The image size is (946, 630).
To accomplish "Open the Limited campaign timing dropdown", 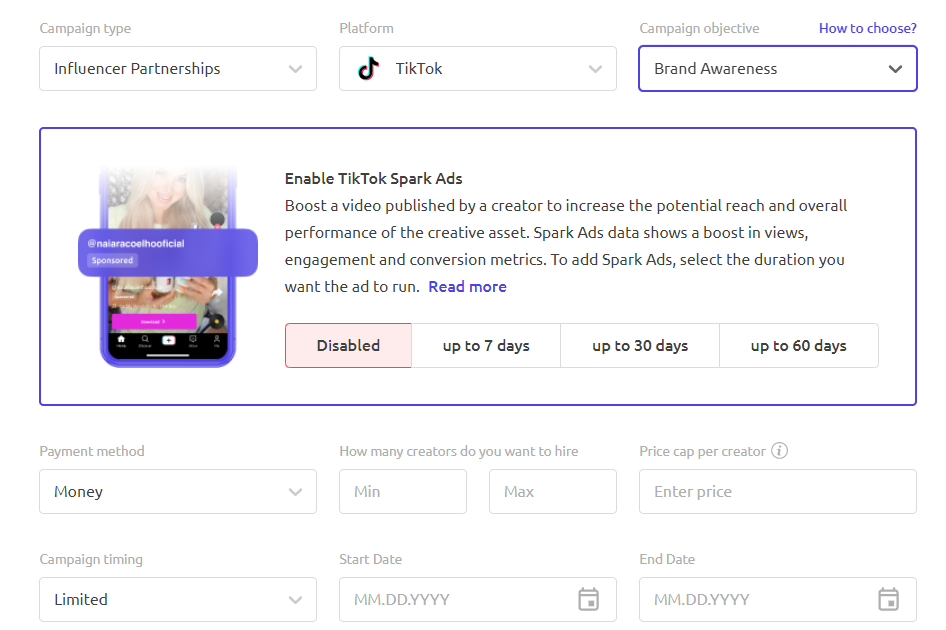I will point(178,600).
